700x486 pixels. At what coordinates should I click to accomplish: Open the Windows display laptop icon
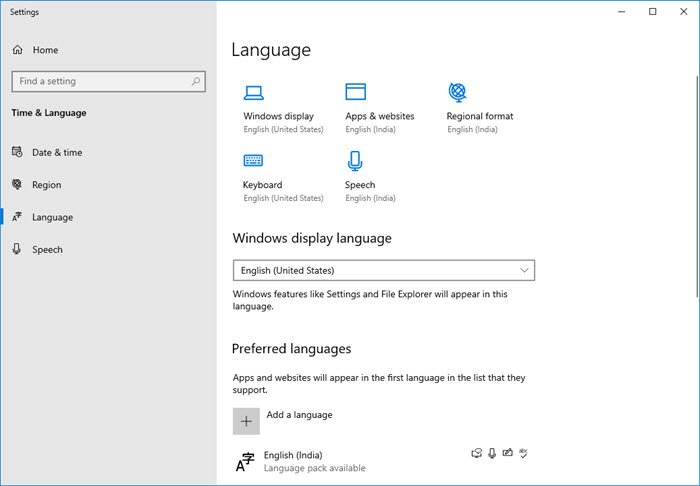coord(254,92)
